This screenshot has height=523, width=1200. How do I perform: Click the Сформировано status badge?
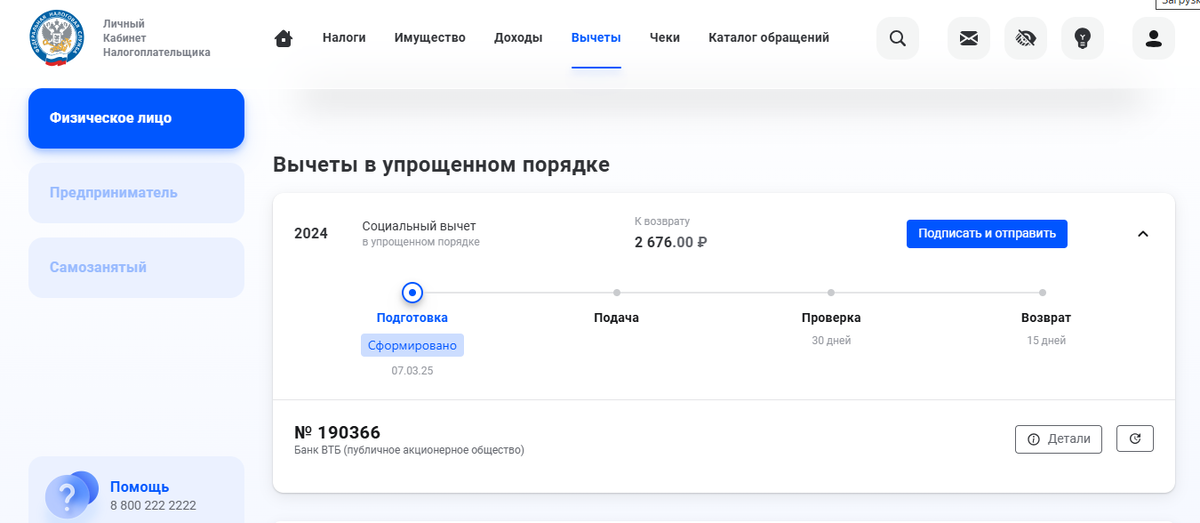(x=412, y=345)
